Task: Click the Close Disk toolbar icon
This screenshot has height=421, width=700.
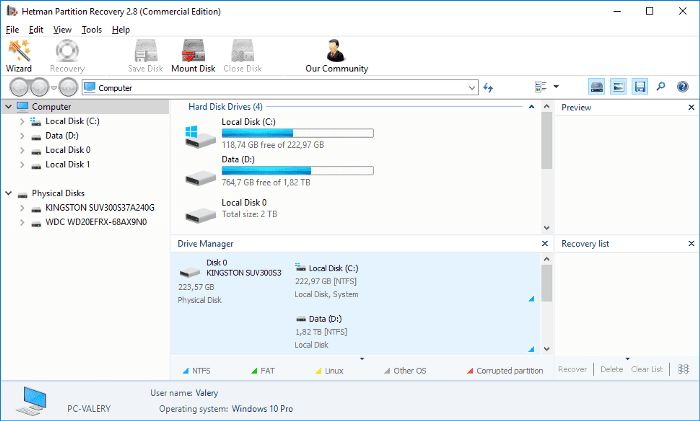Action: tap(242, 56)
